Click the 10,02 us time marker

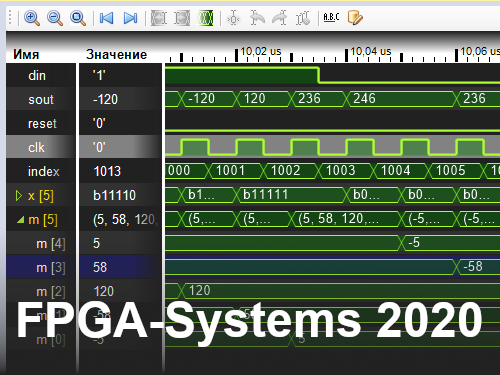coord(261,51)
